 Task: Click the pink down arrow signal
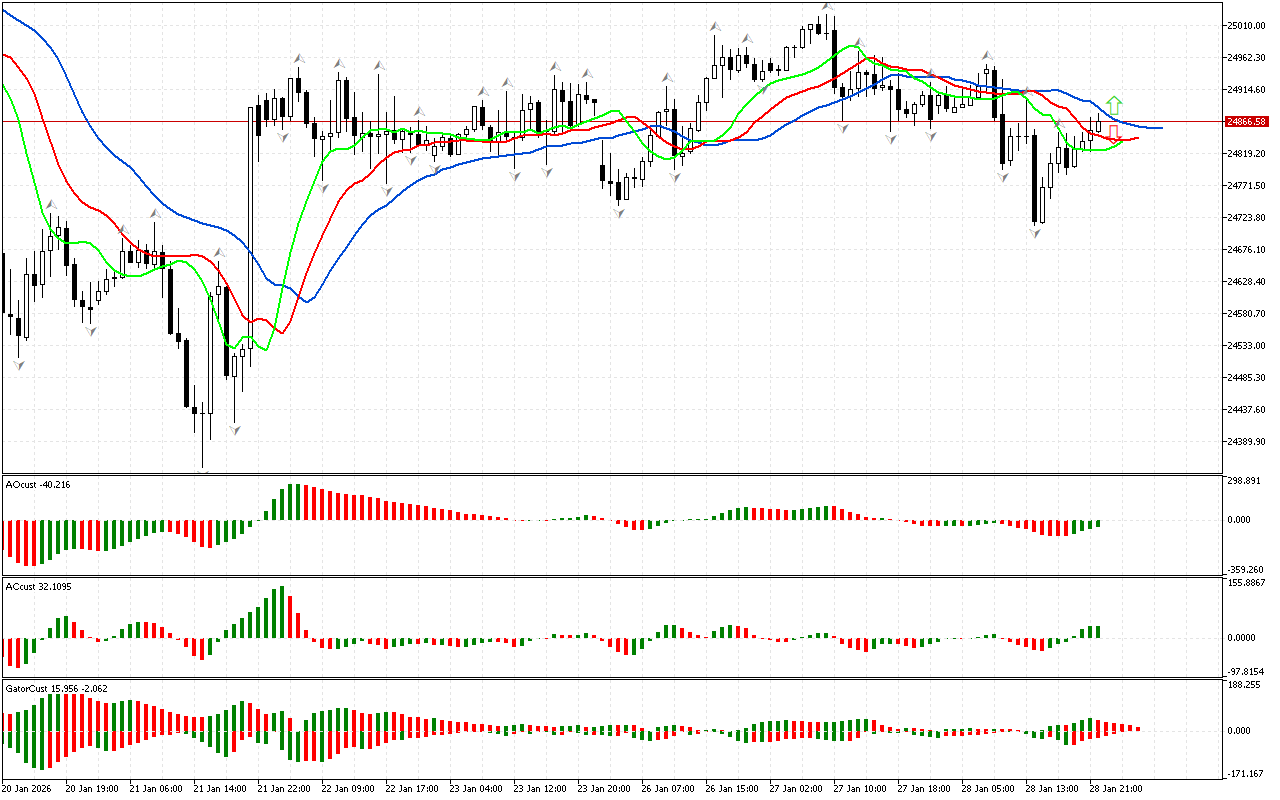1114,132
